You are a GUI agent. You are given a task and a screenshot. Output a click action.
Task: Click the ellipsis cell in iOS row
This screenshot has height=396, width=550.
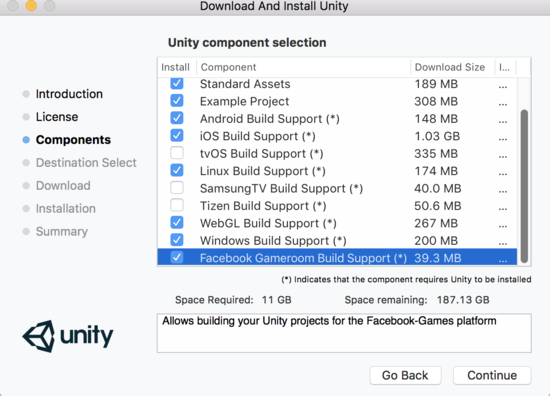pyautogui.click(x=503, y=138)
